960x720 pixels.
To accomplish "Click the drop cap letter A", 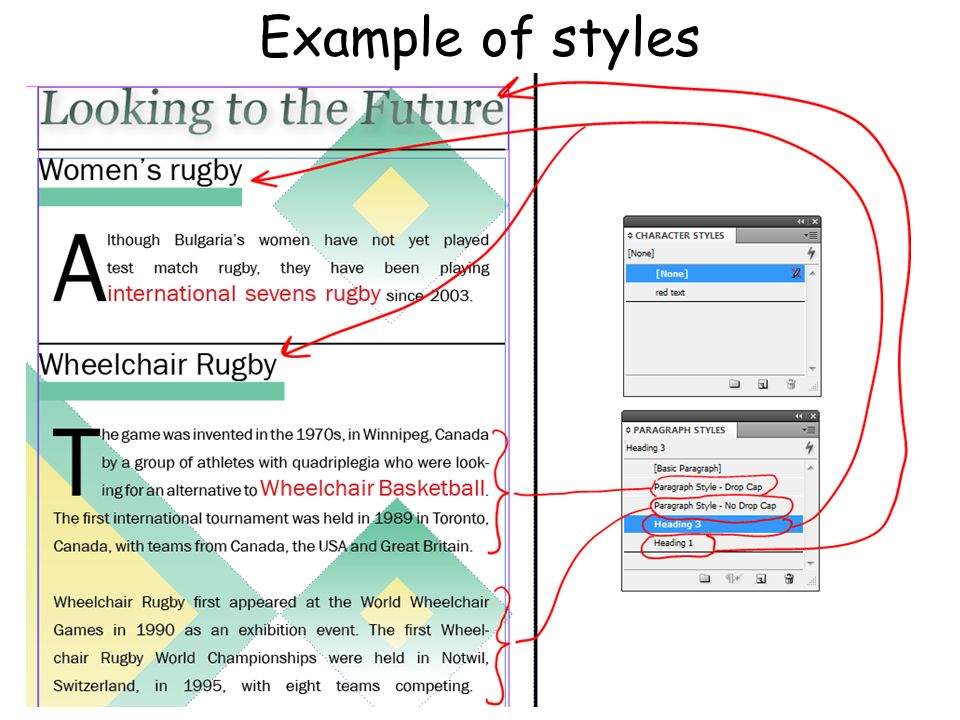I will 78,268.
